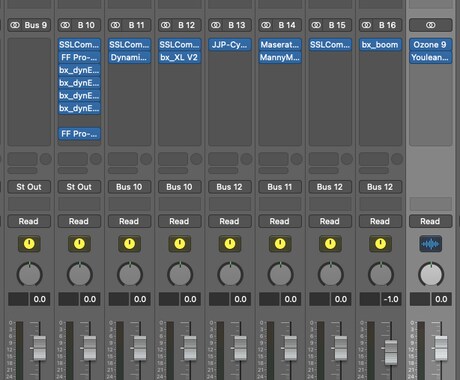The width and height of the screenshot is (460, 380).
Task: Open the Bus 10 output menu on B 11 strip
Action: pos(129,187)
